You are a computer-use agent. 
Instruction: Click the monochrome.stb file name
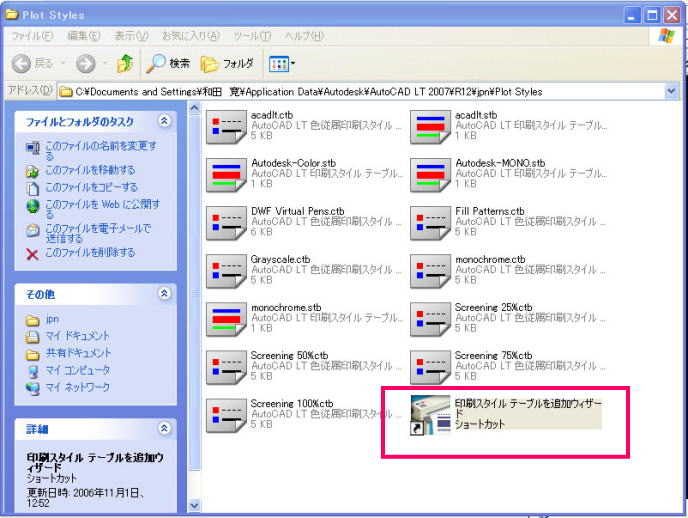286,307
